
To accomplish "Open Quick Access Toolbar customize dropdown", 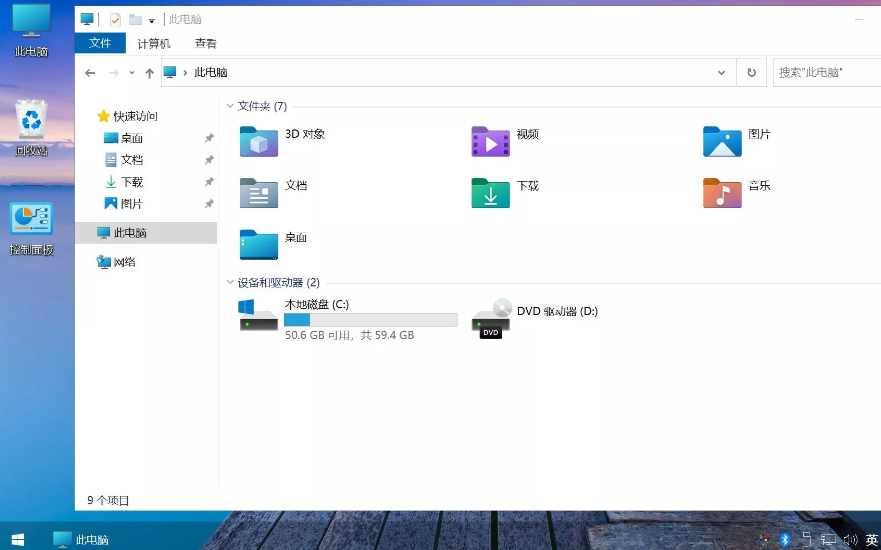I will click(x=152, y=20).
